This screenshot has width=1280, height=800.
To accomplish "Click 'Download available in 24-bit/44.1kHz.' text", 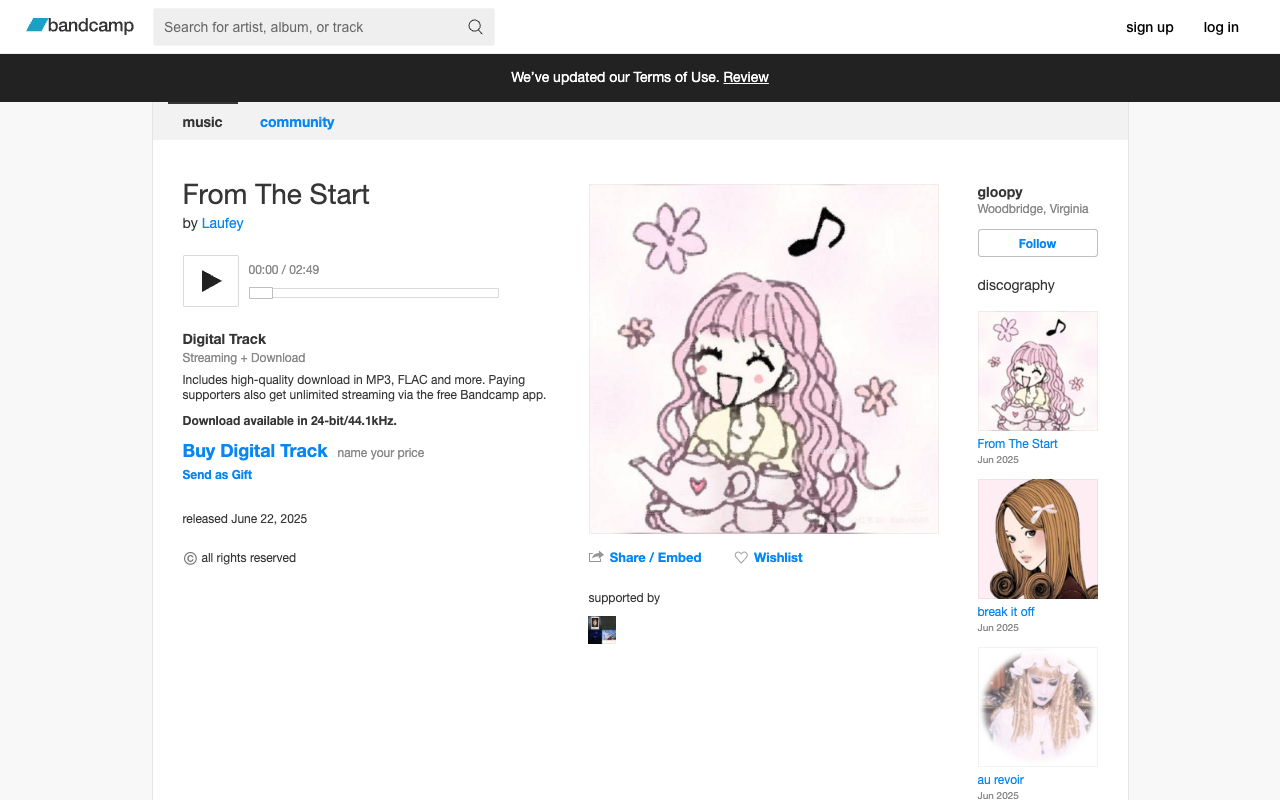I will [290, 421].
